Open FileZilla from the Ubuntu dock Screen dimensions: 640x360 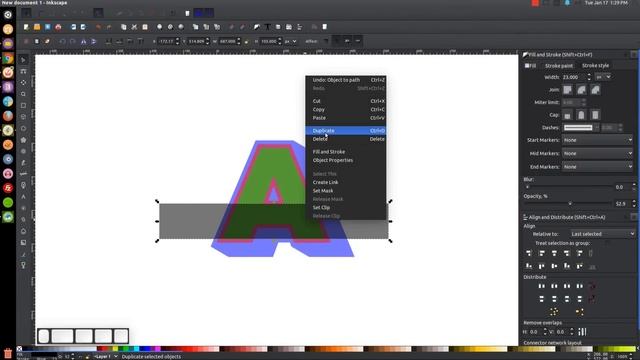click(x=8, y=188)
